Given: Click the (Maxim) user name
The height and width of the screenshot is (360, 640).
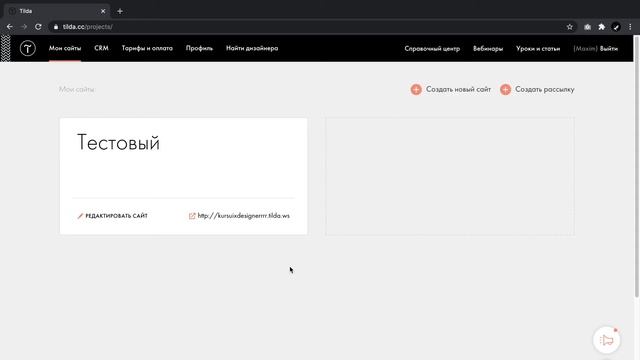Looking at the screenshot, I should click(585, 49).
